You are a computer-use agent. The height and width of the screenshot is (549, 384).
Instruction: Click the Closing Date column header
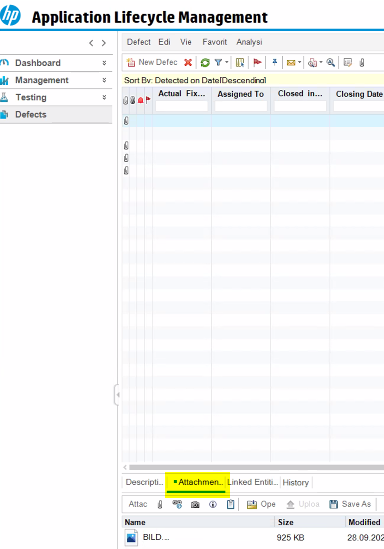click(x=359, y=94)
